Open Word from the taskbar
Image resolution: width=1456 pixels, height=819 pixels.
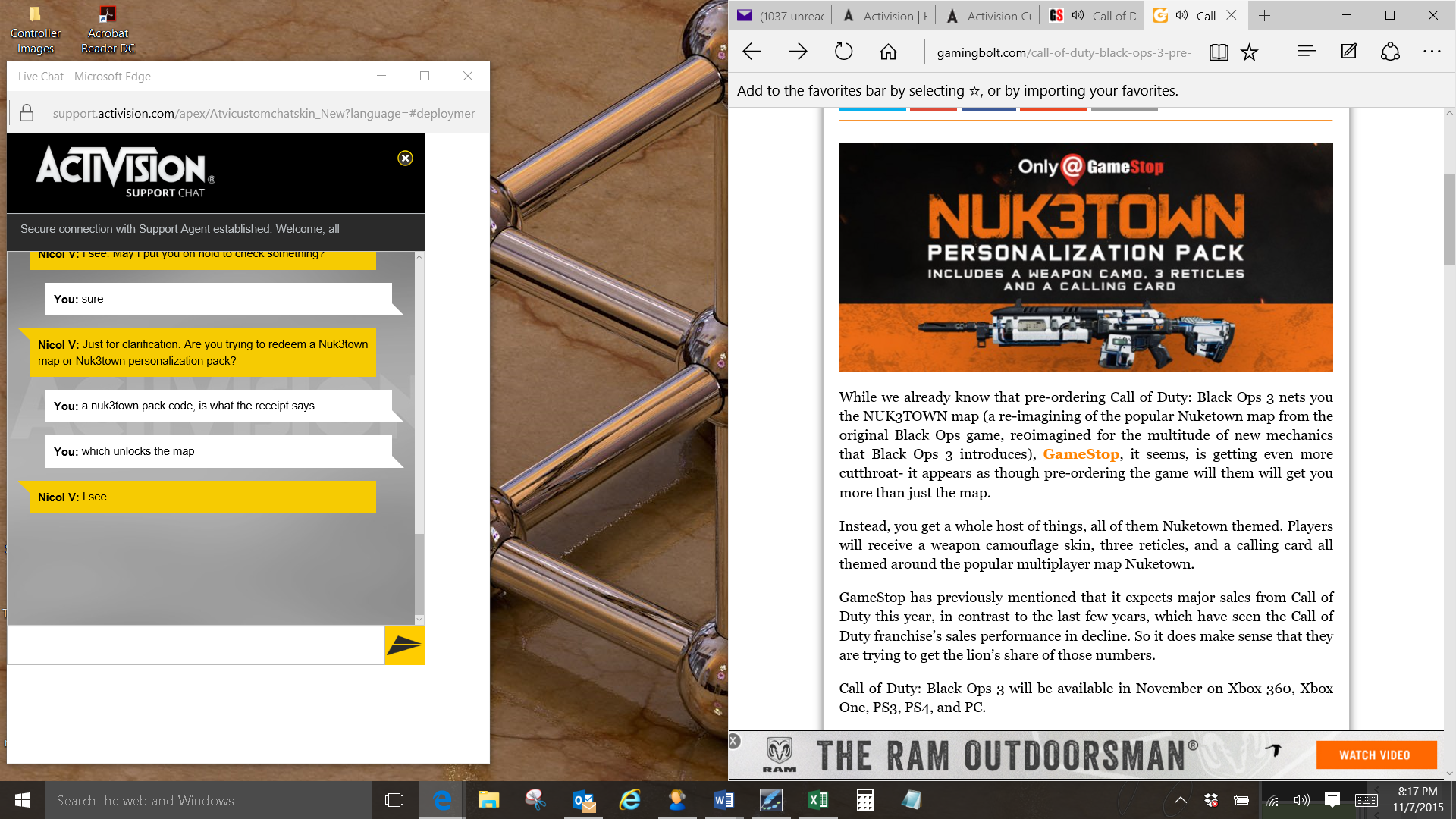pos(723,800)
